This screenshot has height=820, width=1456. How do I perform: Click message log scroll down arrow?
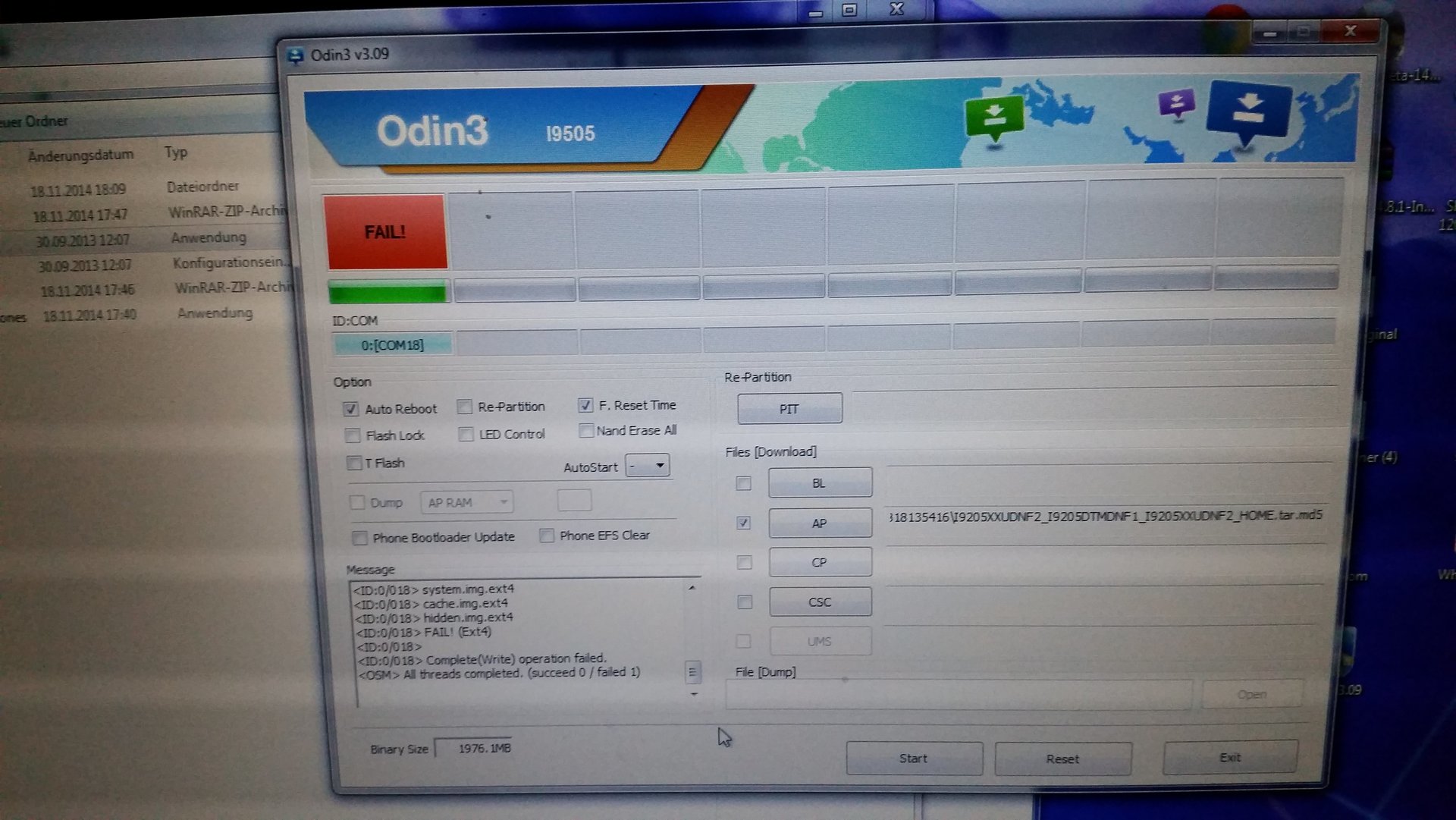click(x=693, y=694)
